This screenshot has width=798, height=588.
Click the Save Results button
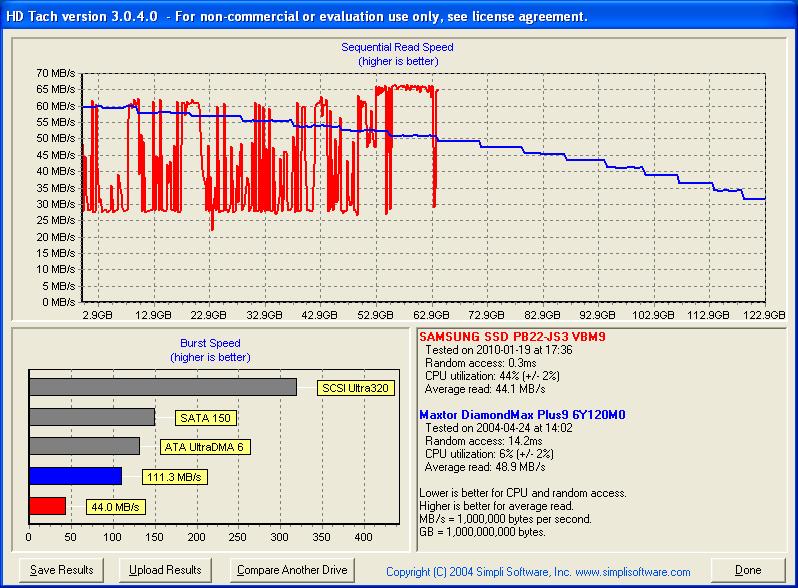tap(62, 570)
